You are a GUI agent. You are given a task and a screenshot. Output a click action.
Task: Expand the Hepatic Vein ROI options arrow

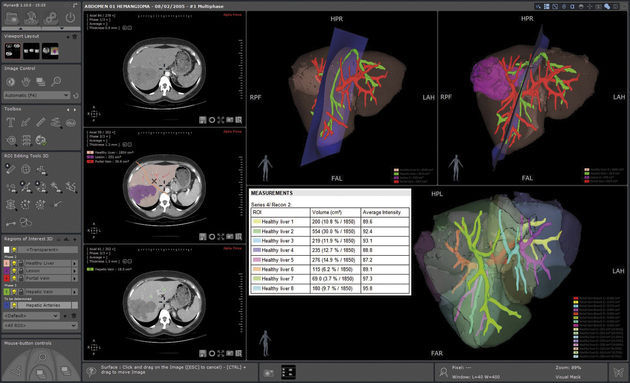tap(75, 292)
